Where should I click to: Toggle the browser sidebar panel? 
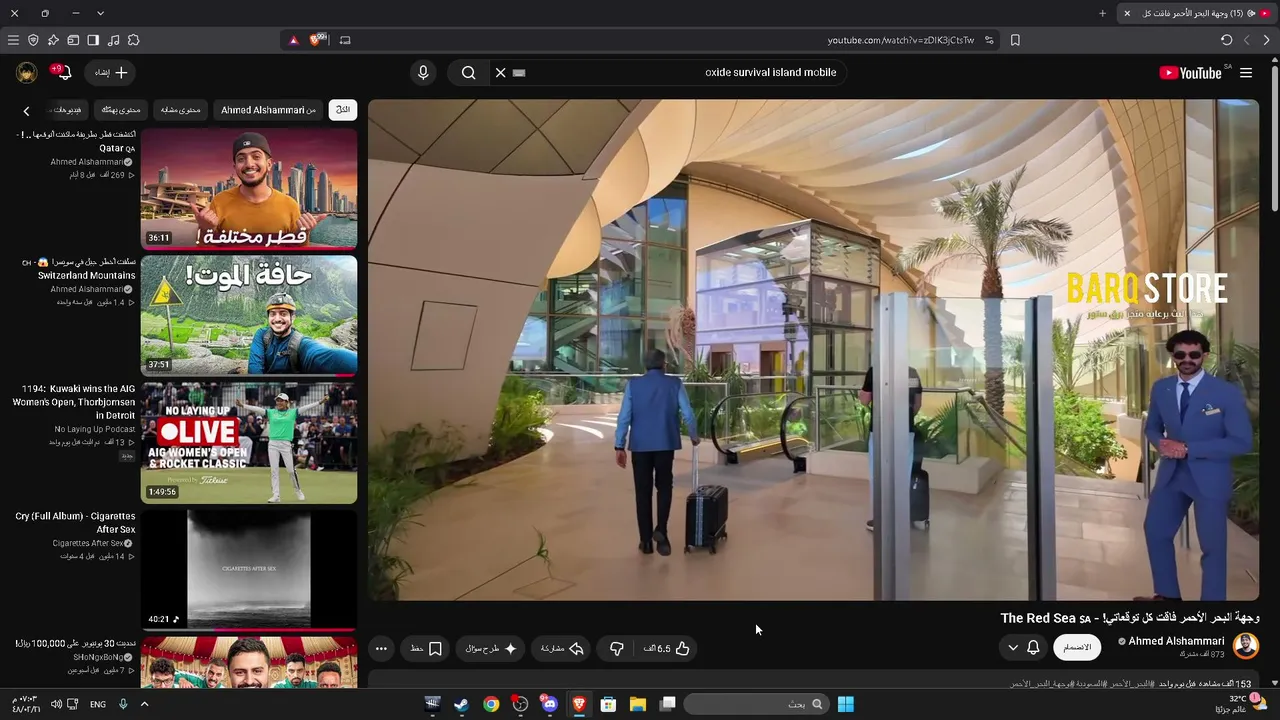click(93, 40)
